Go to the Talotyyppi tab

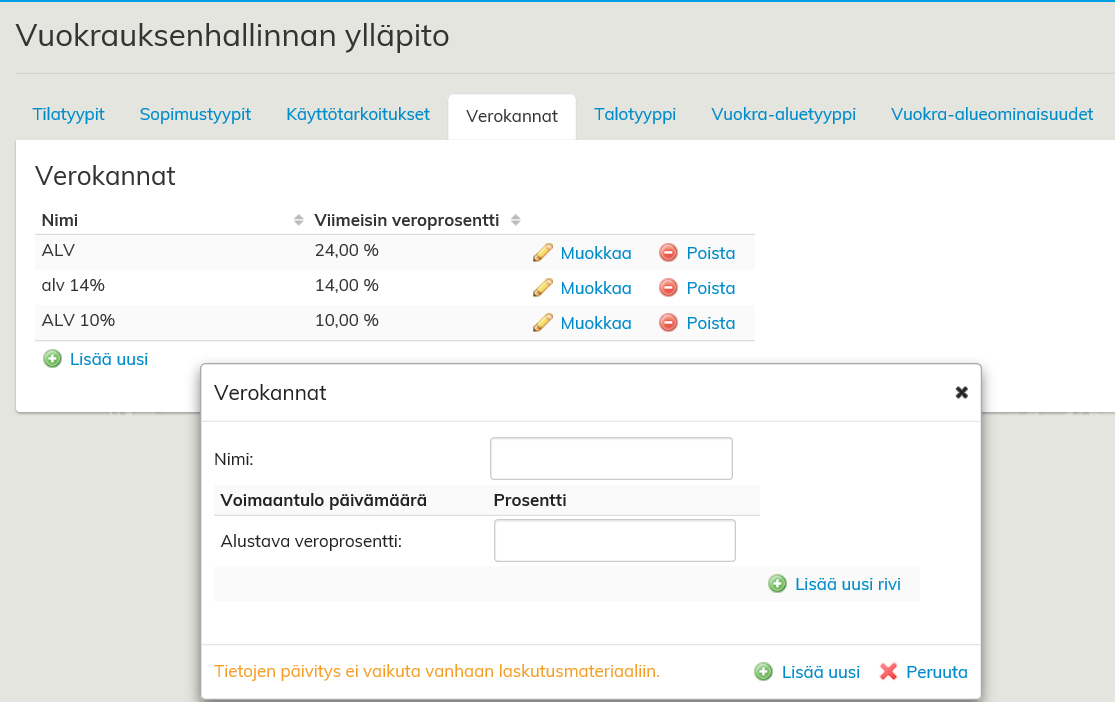click(635, 114)
